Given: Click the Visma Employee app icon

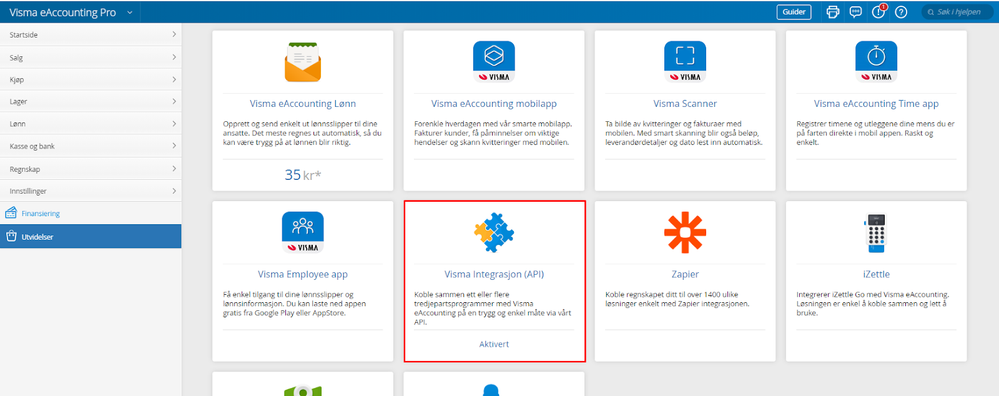Looking at the screenshot, I should point(303,232).
